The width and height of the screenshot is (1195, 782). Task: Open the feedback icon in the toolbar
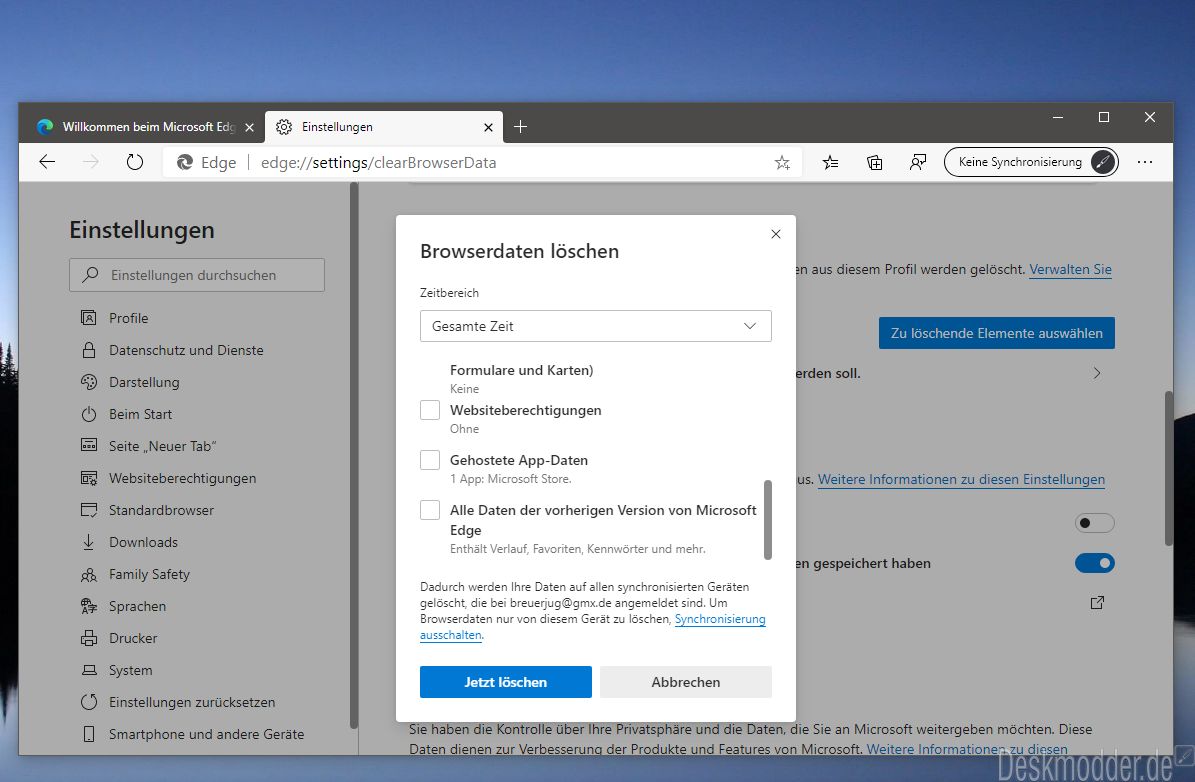tap(918, 162)
